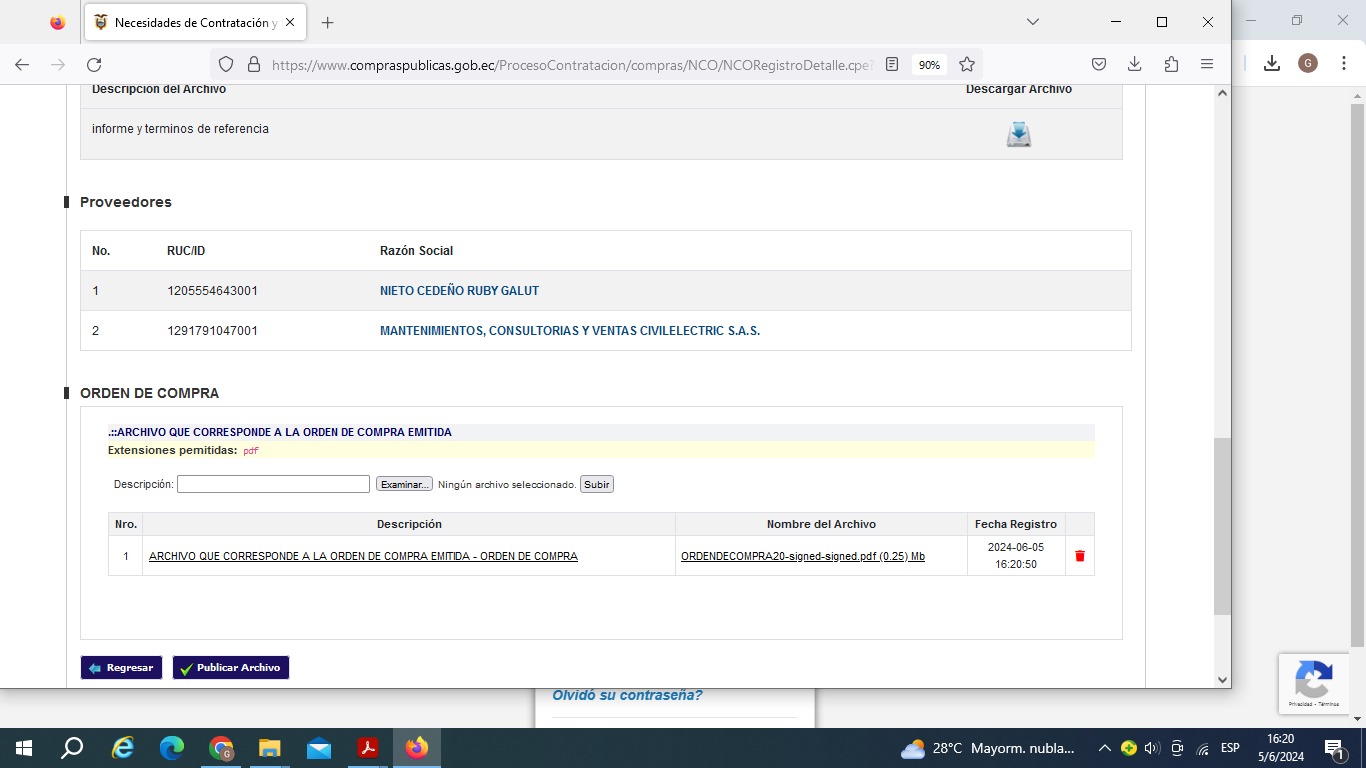Open the ORDENDECOMPRA20-signed-signed.pdf file link
The width and height of the screenshot is (1366, 768).
[x=802, y=556]
